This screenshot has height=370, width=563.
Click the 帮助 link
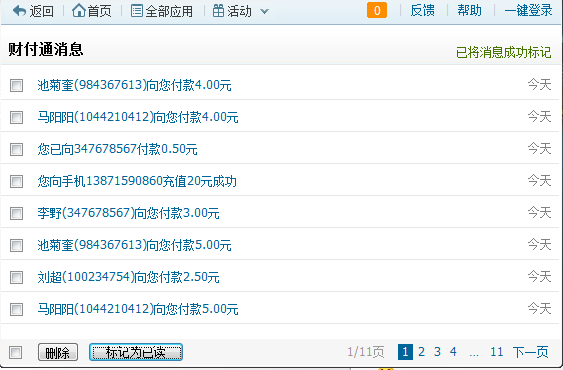469,10
